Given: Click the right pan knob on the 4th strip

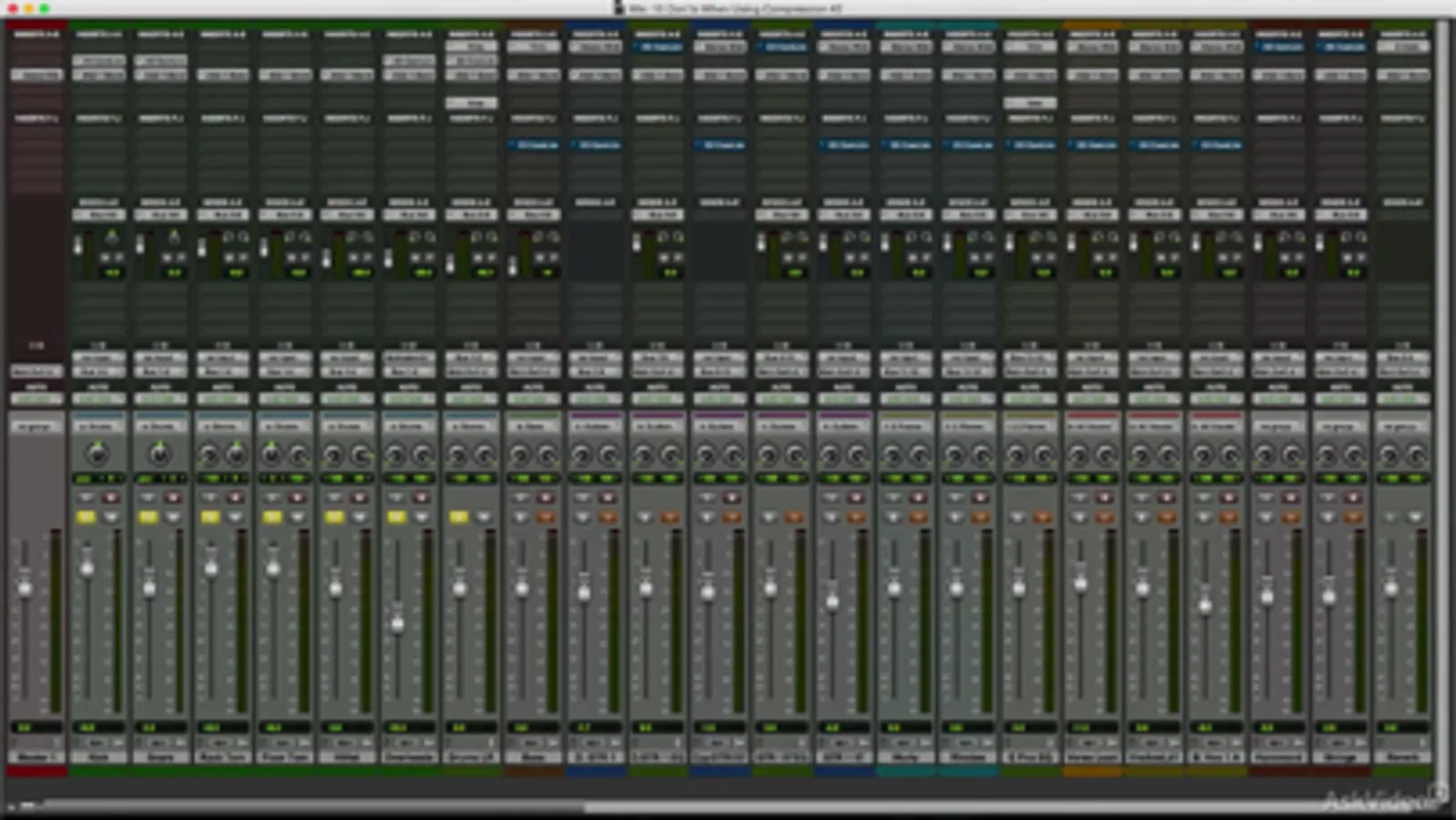Looking at the screenshot, I should pos(236,454).
